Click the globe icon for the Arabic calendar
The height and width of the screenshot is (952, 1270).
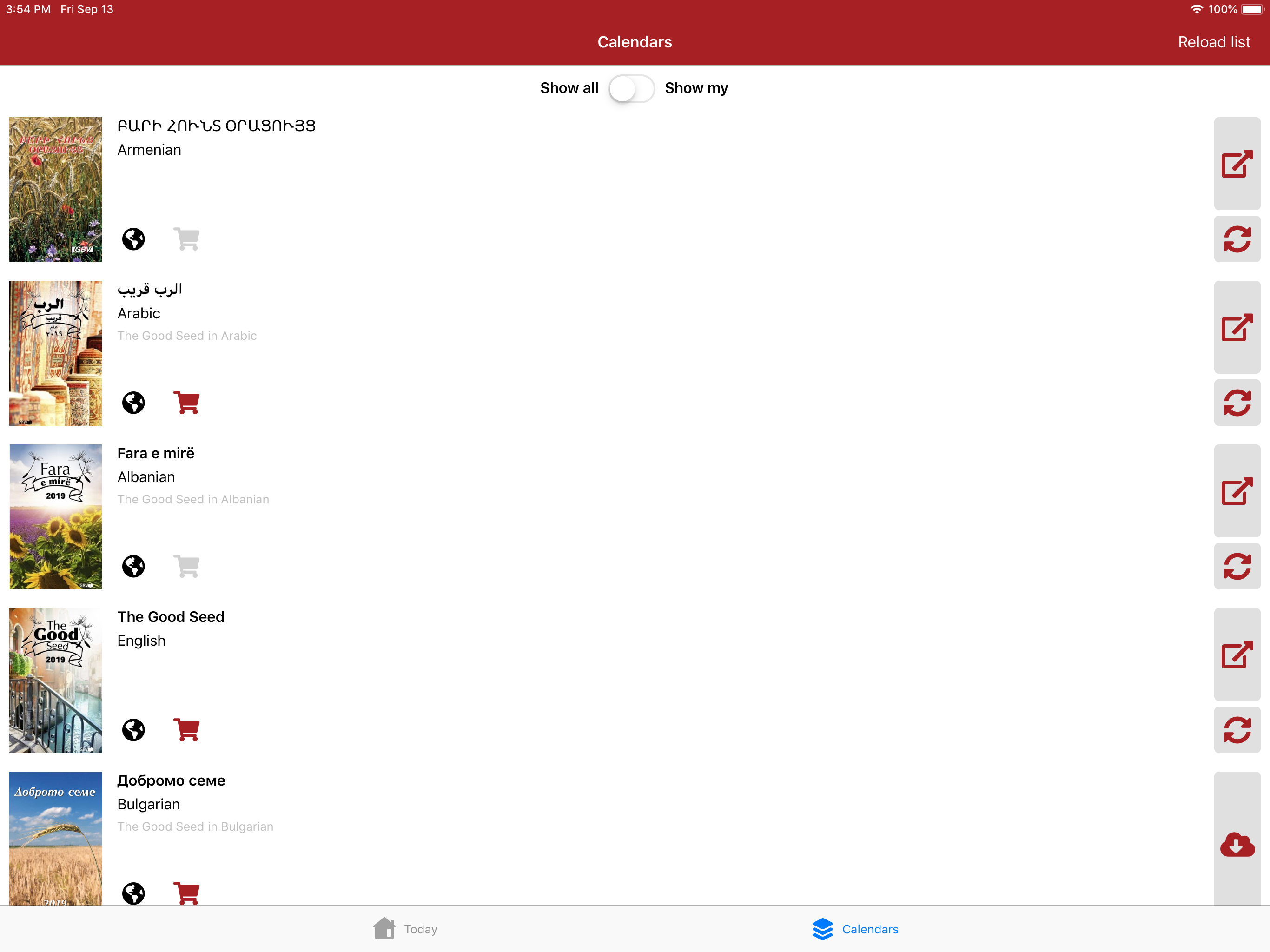point(133,403)
